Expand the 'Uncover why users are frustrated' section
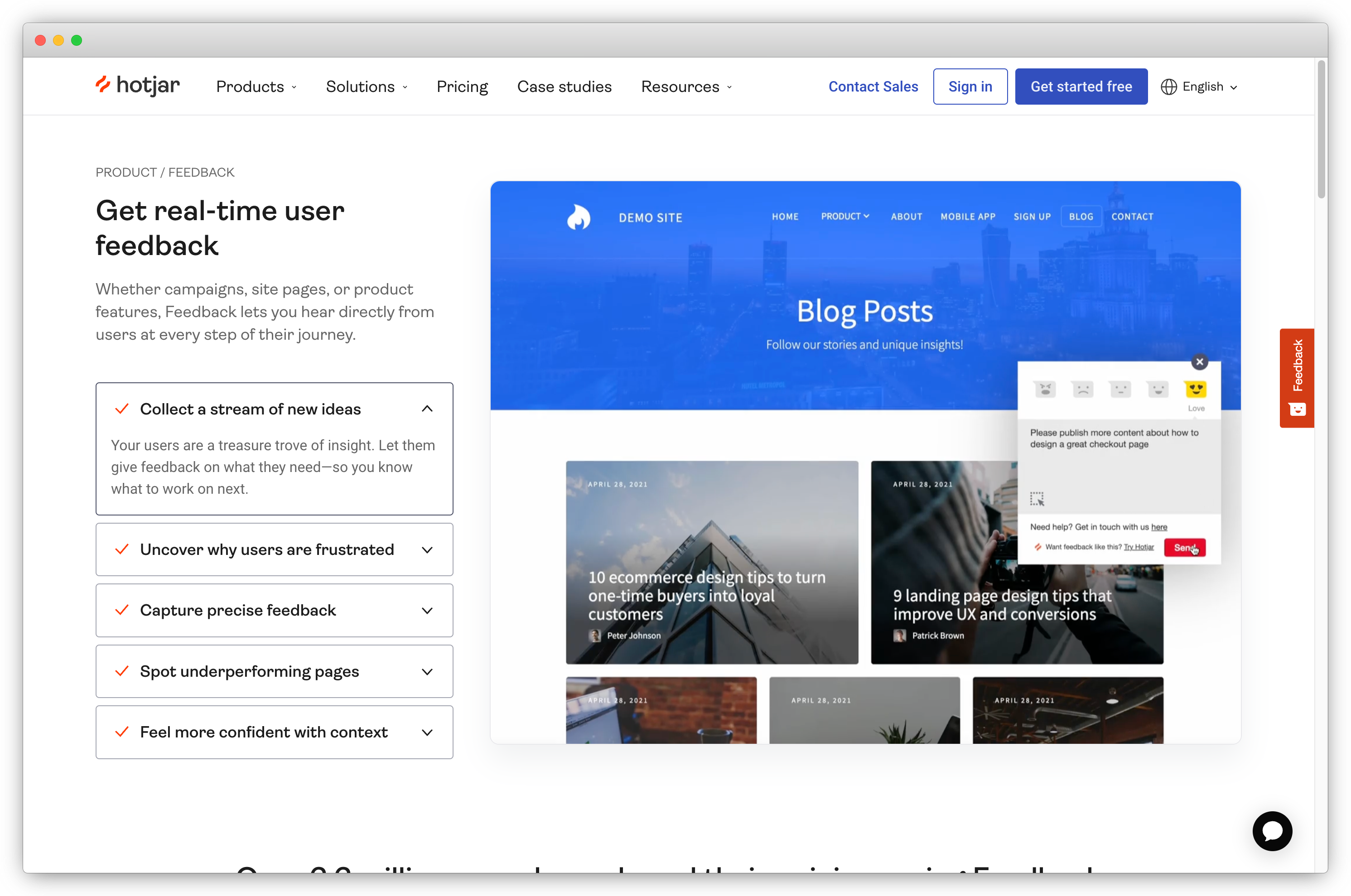Screen dimensions: 1351x896 coord(274,549)
